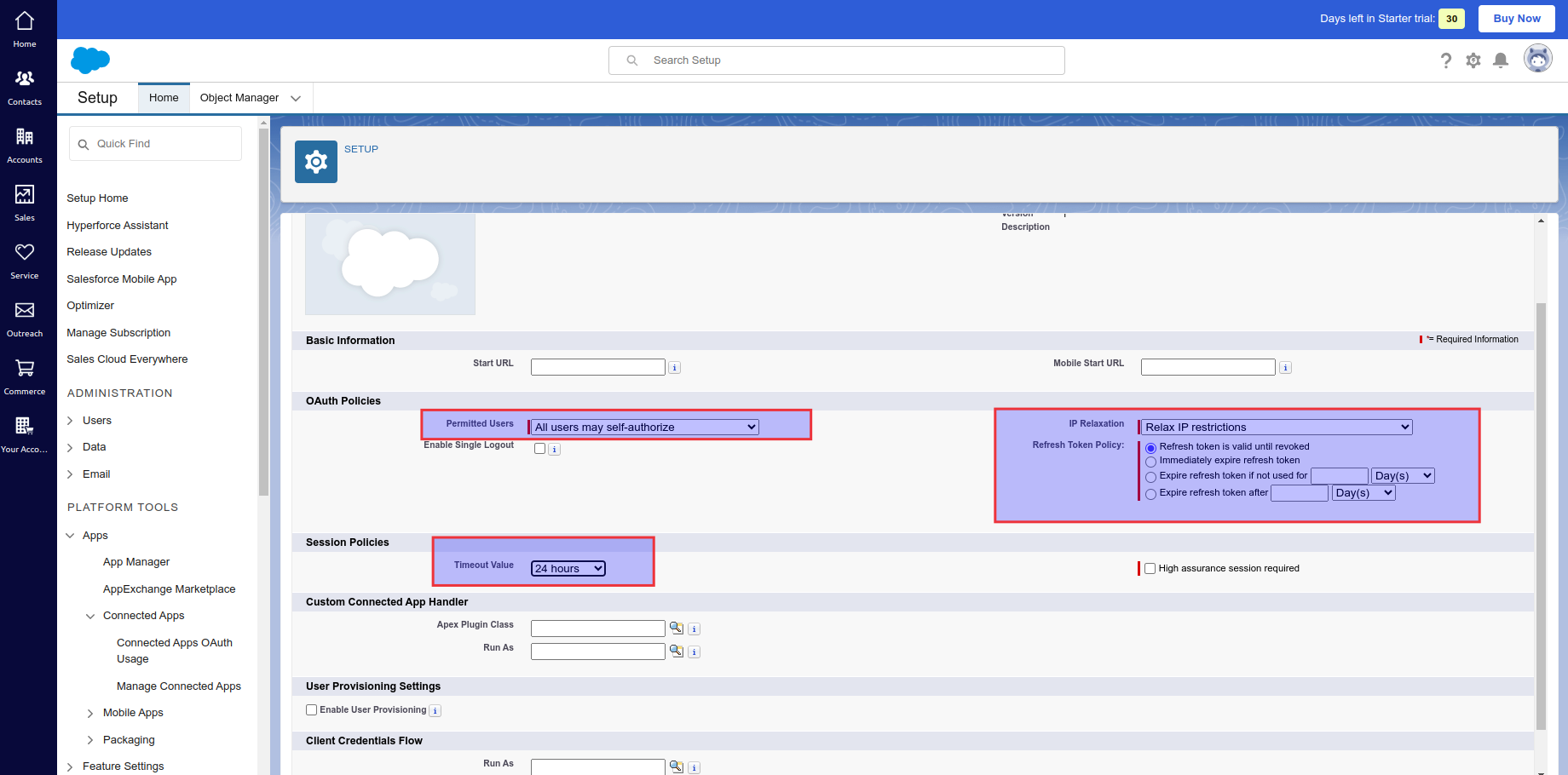Open Optimizer in sidebar
The width and height of the screenshot is (1568, 775).
pos(90,306)
